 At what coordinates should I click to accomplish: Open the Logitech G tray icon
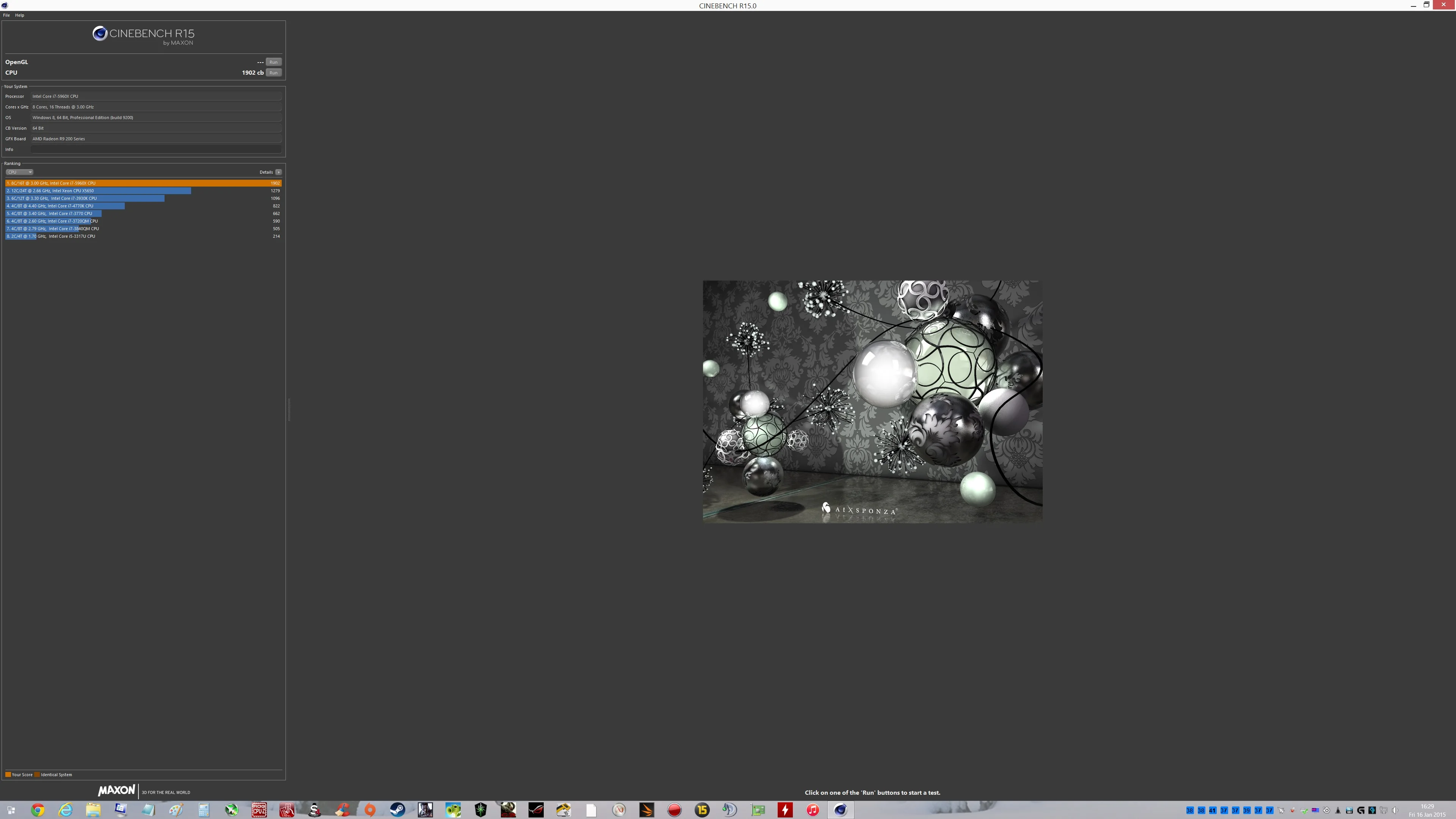1361,811
